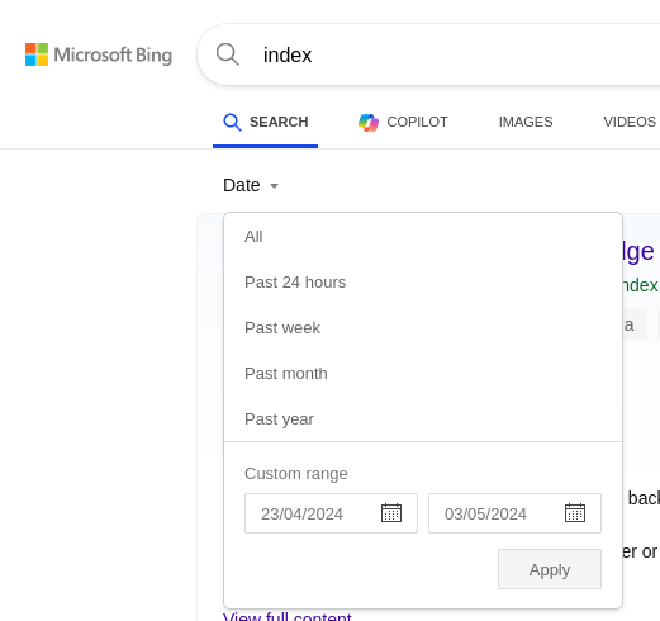Screen dimensions: 660x621
Task: Click the colorful Copilot icon
Action: (x=369, y=123)
